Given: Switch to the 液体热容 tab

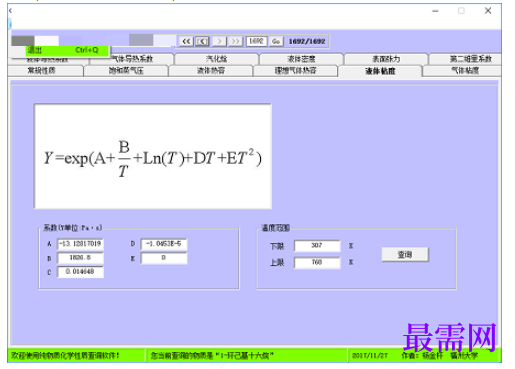Looking at the screenshot, I should point(211,71).
